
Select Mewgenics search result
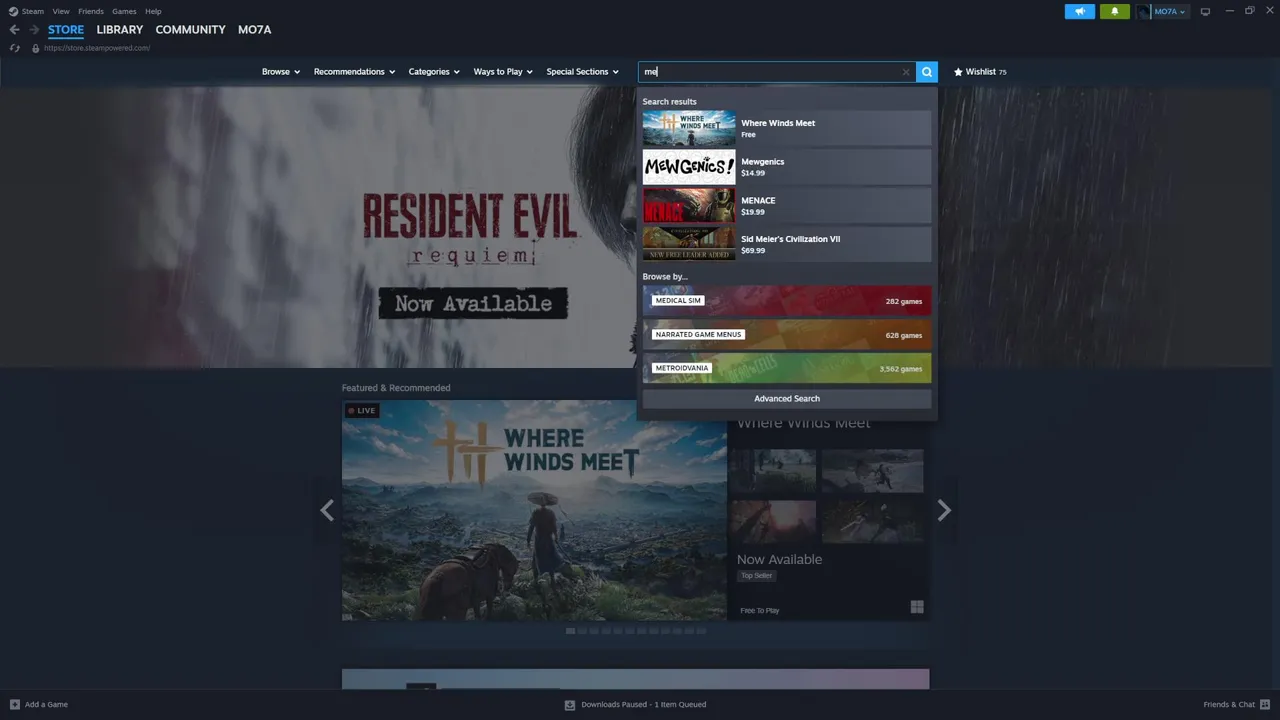pos(787,167)
